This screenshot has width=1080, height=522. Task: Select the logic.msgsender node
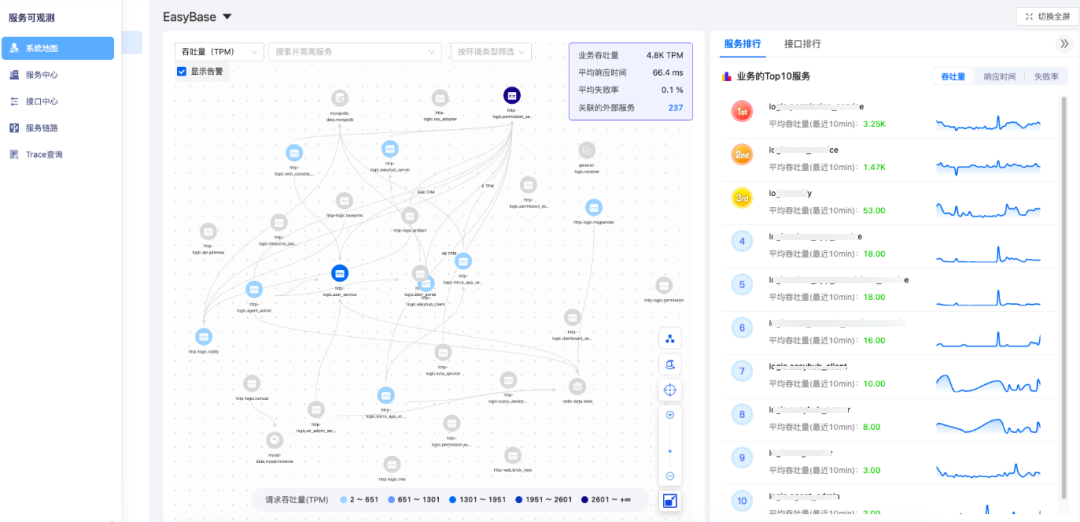tap(593, 207)
